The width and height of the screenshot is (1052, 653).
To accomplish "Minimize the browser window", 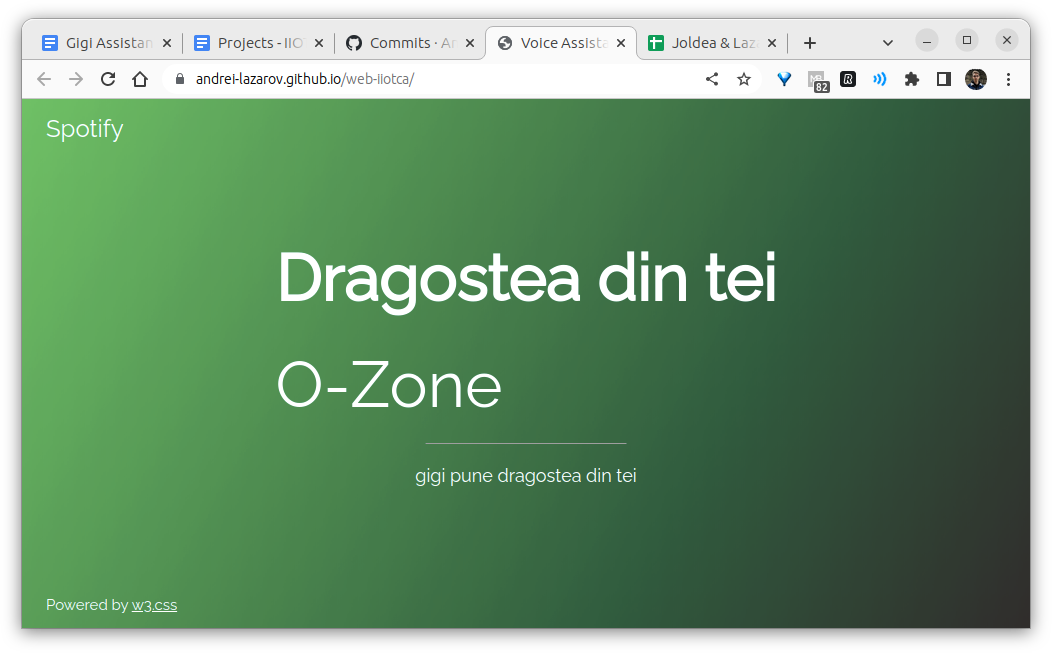I will pyautogui.click(x=927, y=41).
